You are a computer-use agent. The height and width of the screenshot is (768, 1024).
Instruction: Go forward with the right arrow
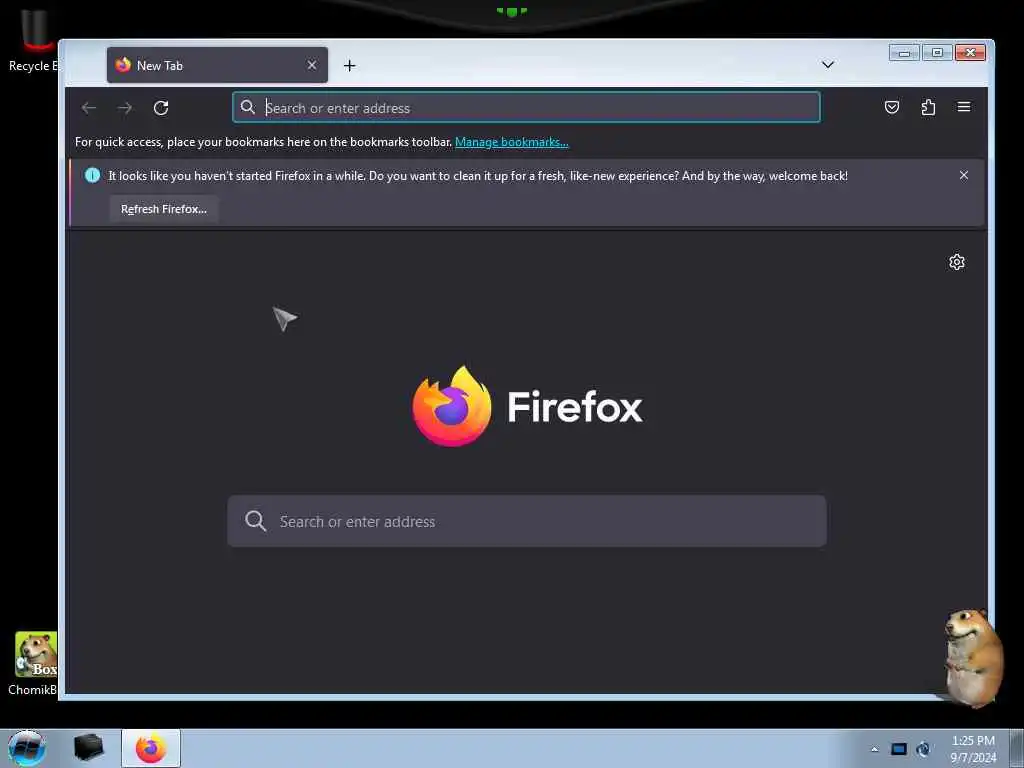(x=125, y=108)
